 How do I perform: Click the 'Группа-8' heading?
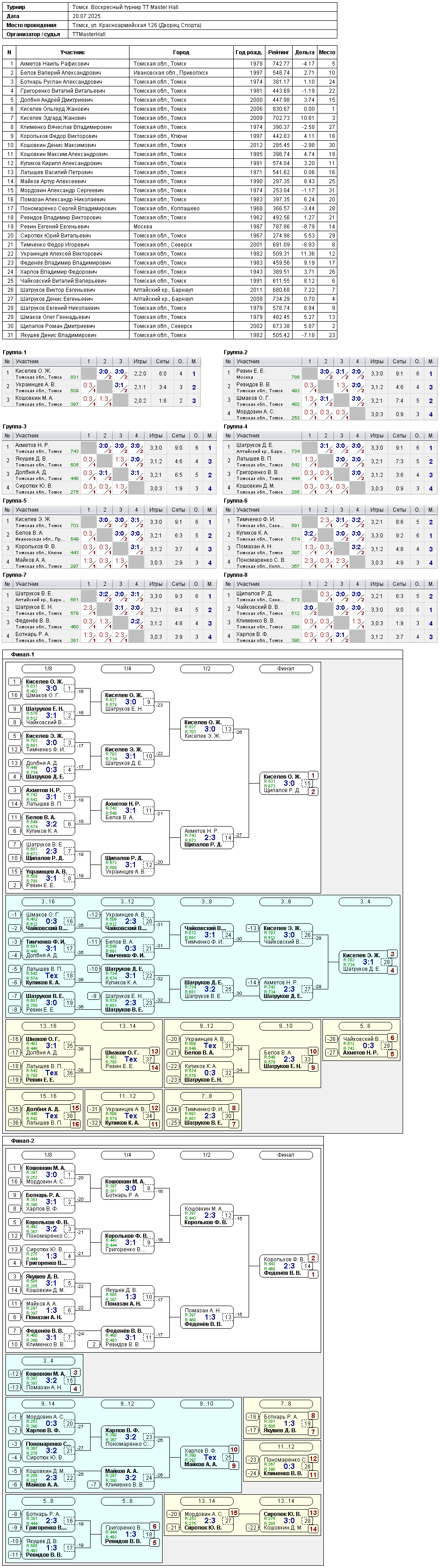[x=236, y=575]
